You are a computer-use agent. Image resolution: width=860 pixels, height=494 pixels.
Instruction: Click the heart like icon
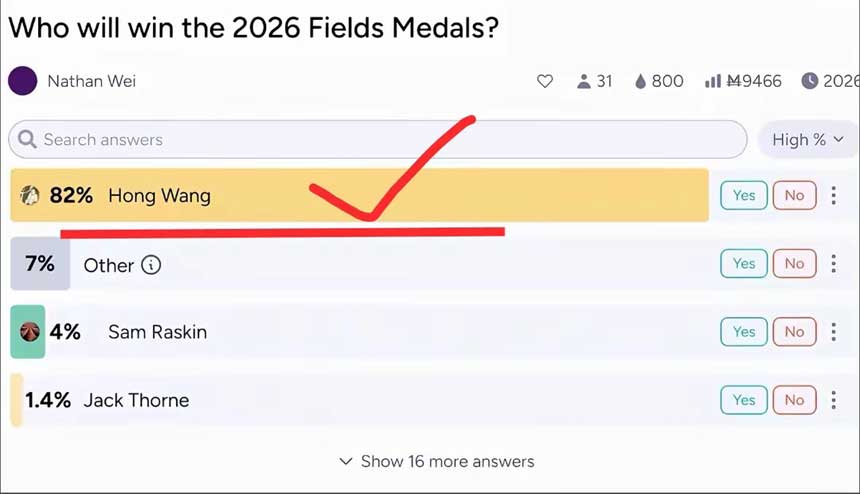[545, 81]
